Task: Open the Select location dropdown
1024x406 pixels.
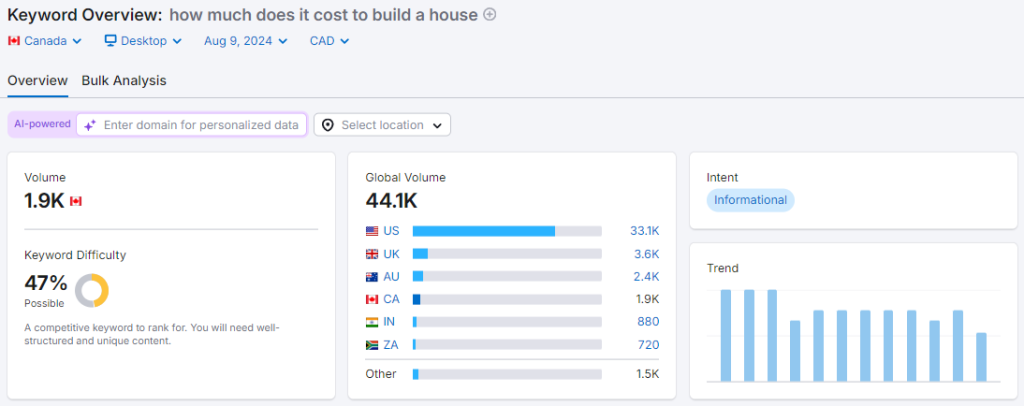Action: coord(382,125)
